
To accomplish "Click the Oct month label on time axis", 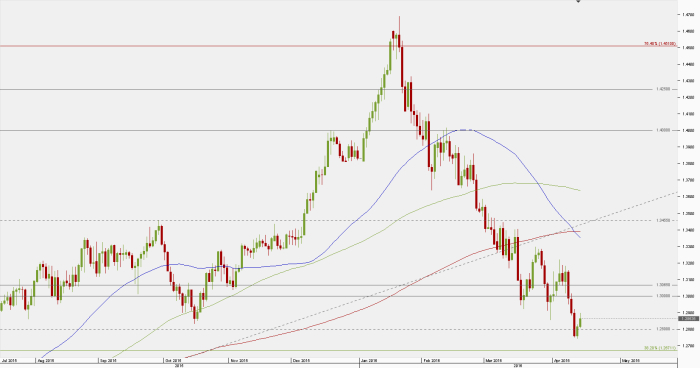I will click(173, 360).
